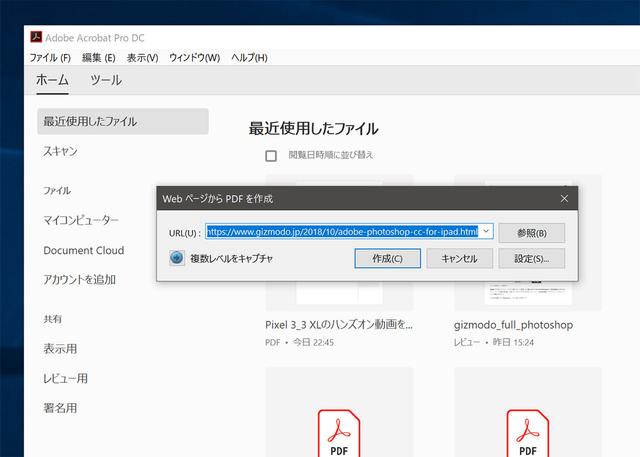Click the 作成(C) button
The image size is (640, 457).
pyautogui.click(x=387, y=258)
